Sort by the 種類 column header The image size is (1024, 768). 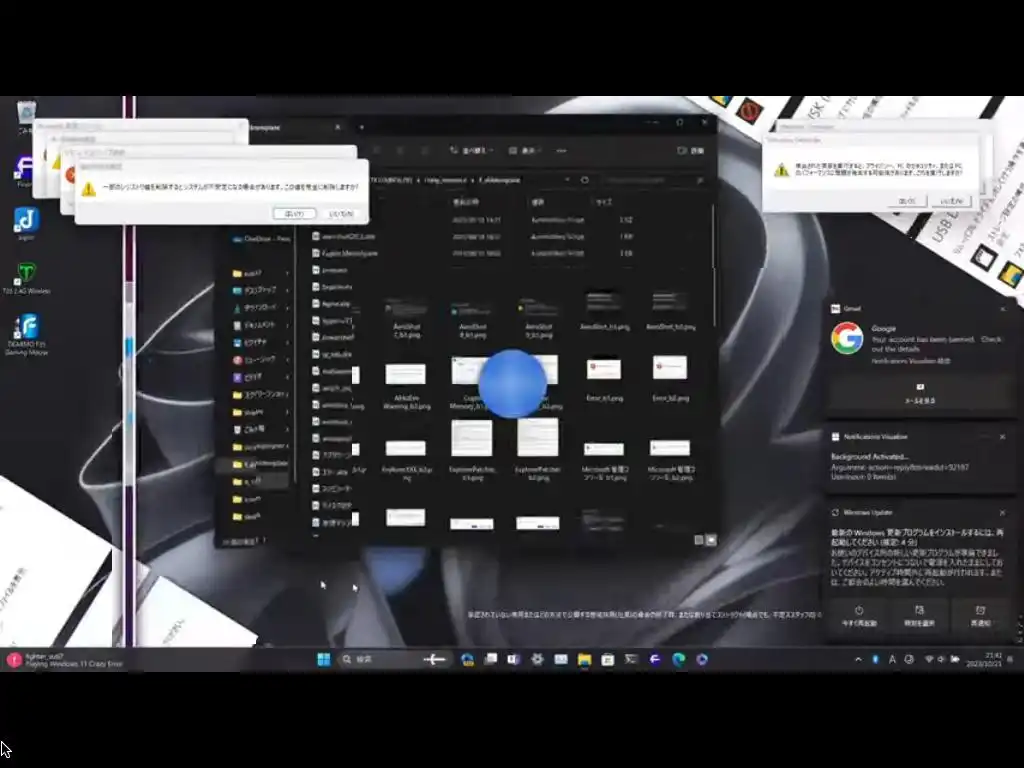(538, 202)
